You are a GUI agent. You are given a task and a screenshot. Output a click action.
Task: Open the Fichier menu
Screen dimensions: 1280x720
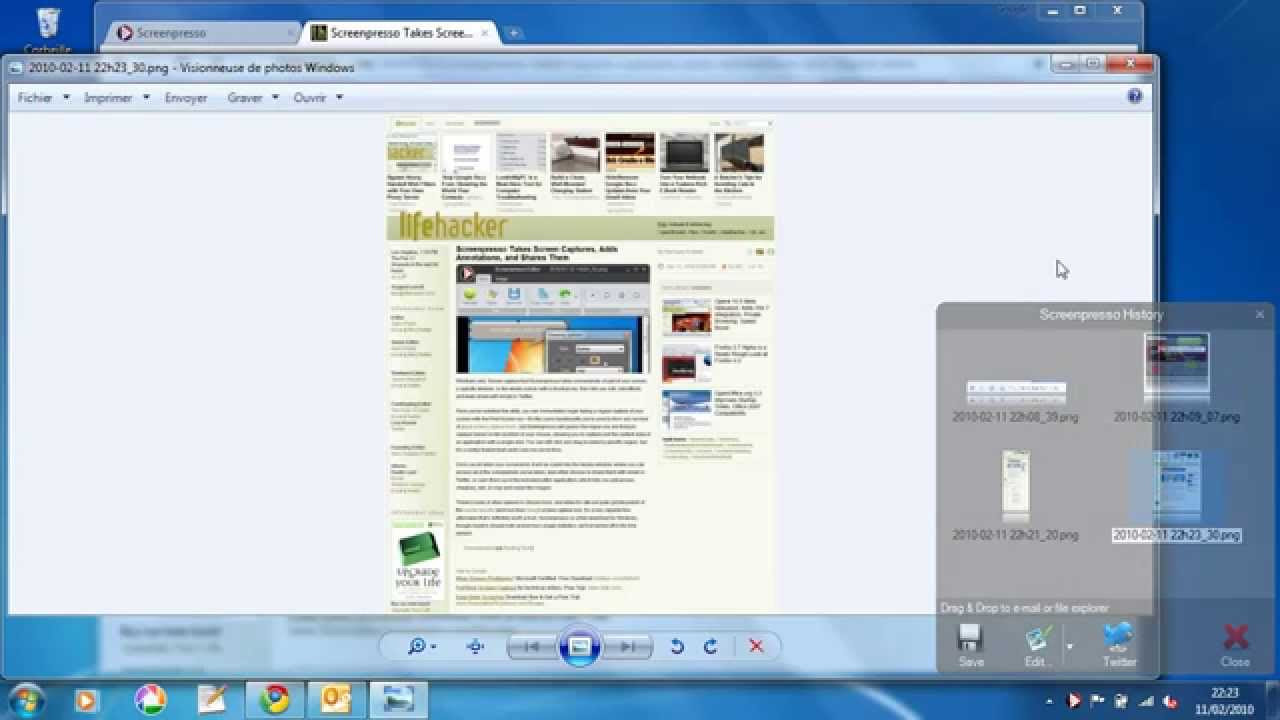[43, 98]
